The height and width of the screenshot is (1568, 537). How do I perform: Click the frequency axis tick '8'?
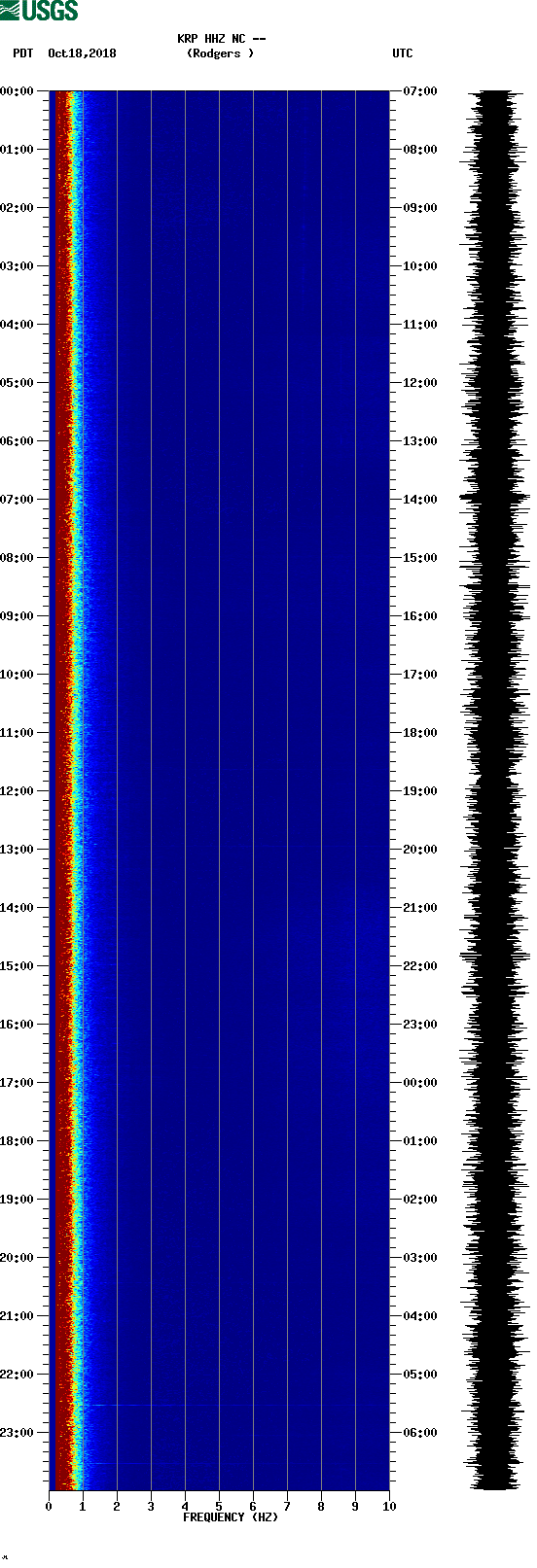(x=321, y=1507)
